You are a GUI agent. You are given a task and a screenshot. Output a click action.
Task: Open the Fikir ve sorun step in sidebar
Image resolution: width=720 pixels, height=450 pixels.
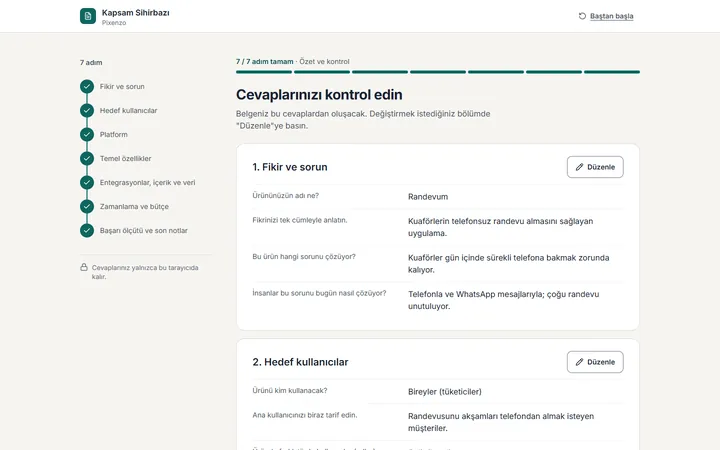pyautogui.click(x=122, y=86)
